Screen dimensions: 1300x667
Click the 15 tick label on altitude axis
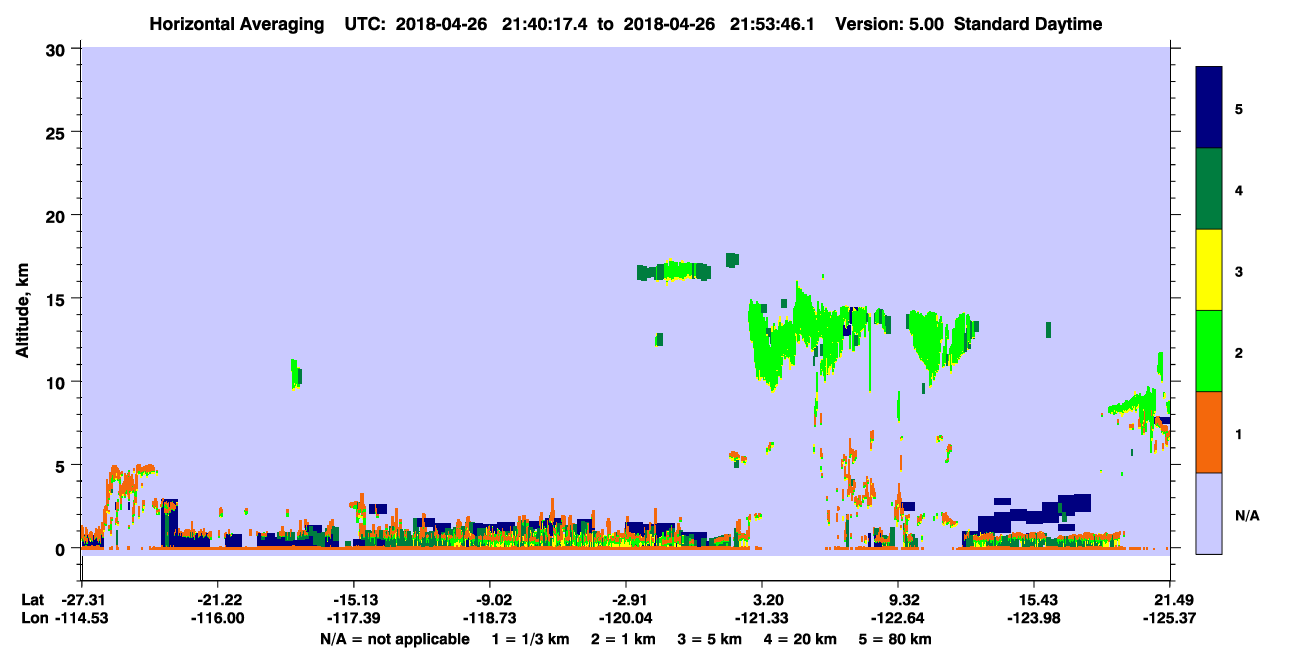point(57,299)
